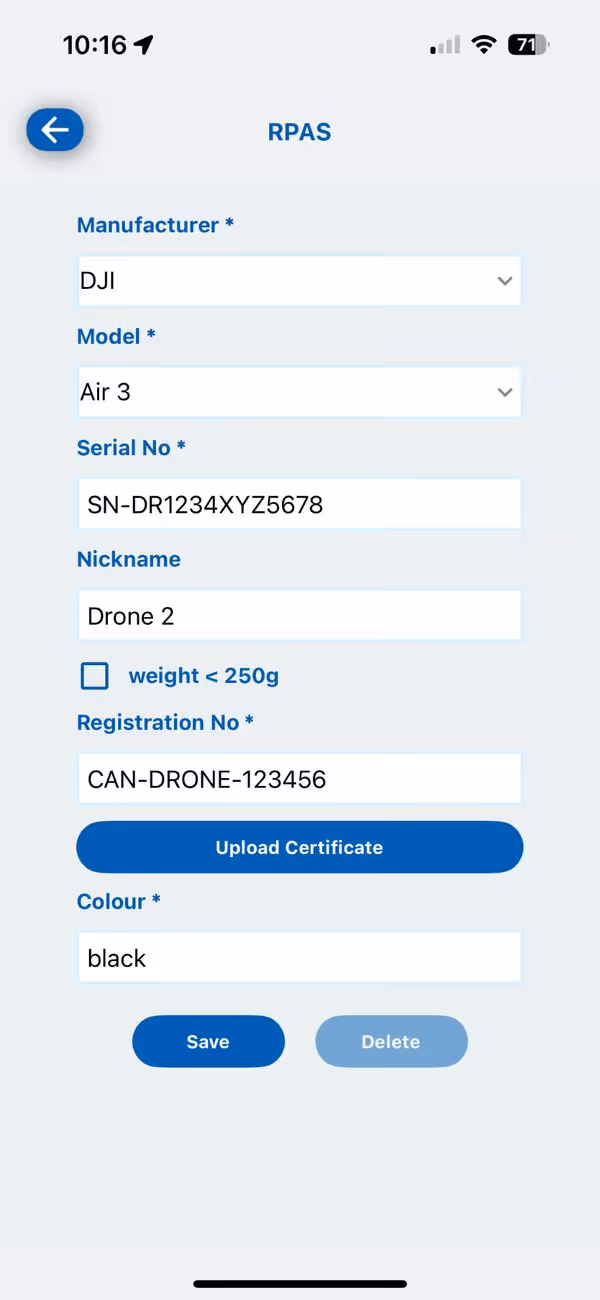Click the Serial No input field
600x1300 pixels.
300,504
